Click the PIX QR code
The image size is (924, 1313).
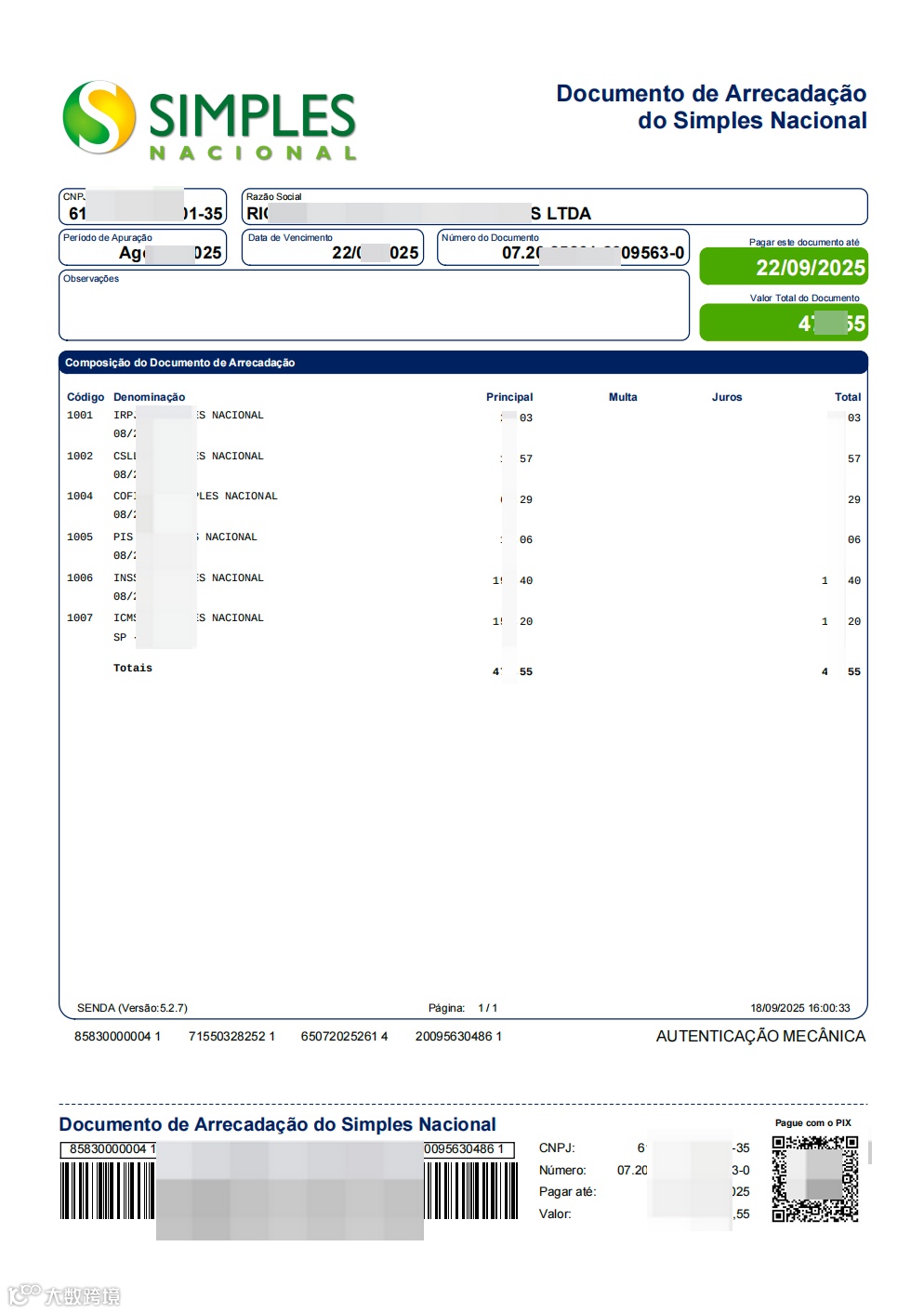[815, 1178]
